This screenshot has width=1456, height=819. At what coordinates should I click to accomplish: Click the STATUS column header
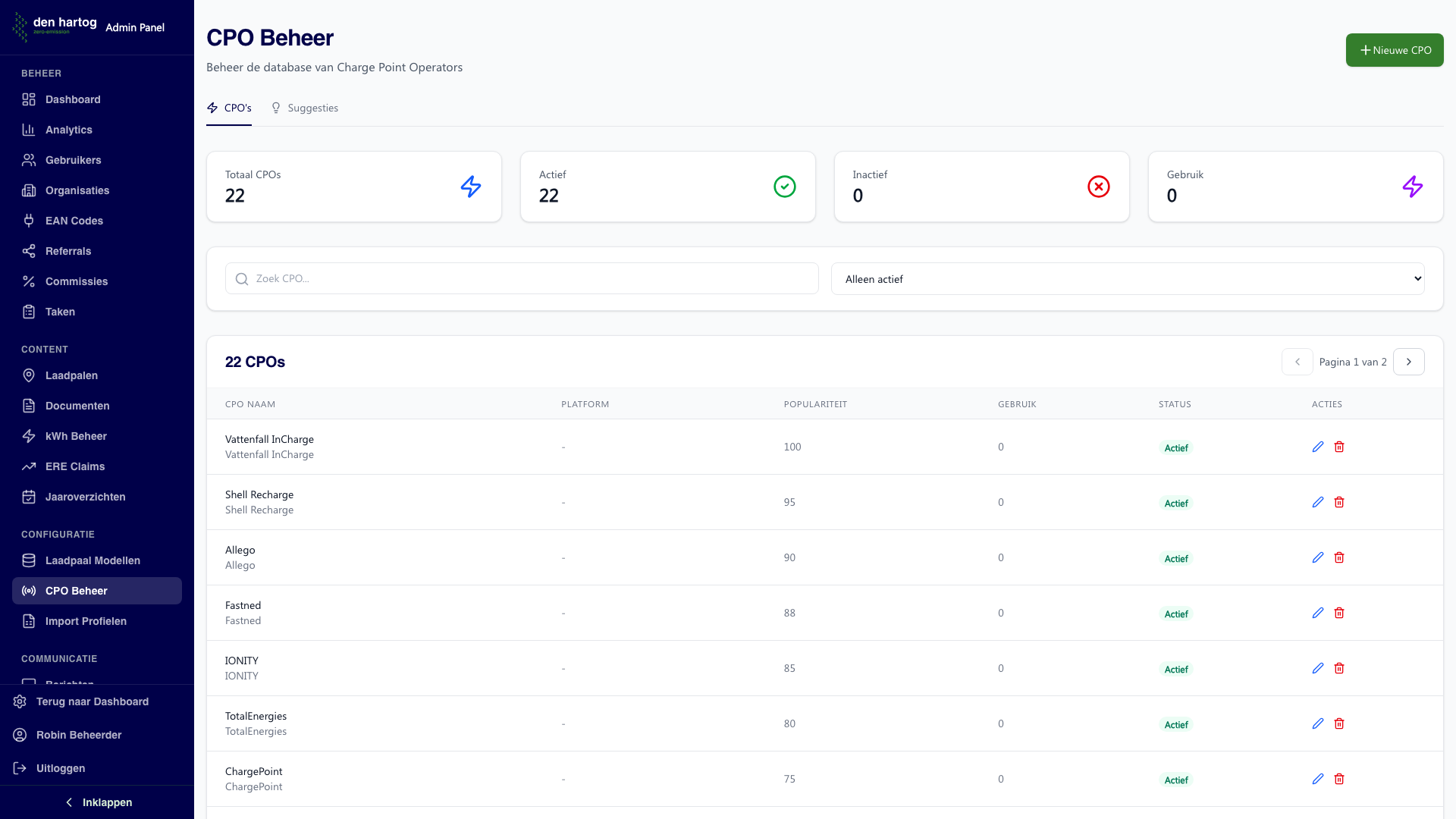click(x=1175, y=404)
